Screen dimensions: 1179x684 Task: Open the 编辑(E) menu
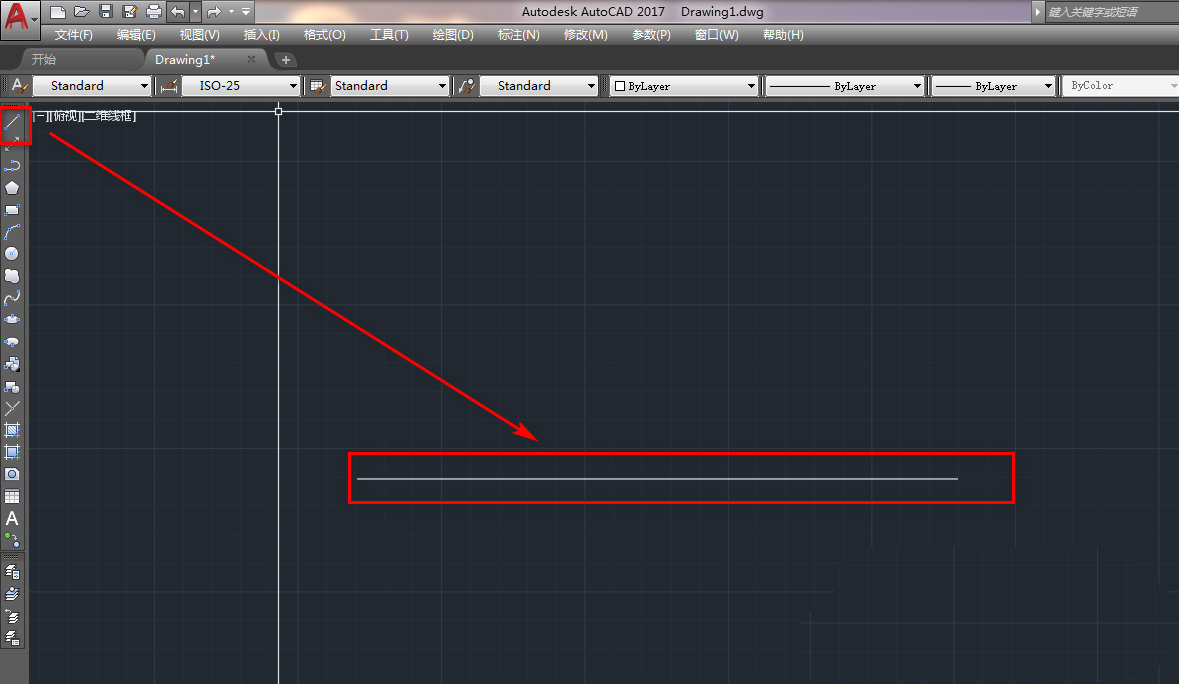[x=136, y=35]
